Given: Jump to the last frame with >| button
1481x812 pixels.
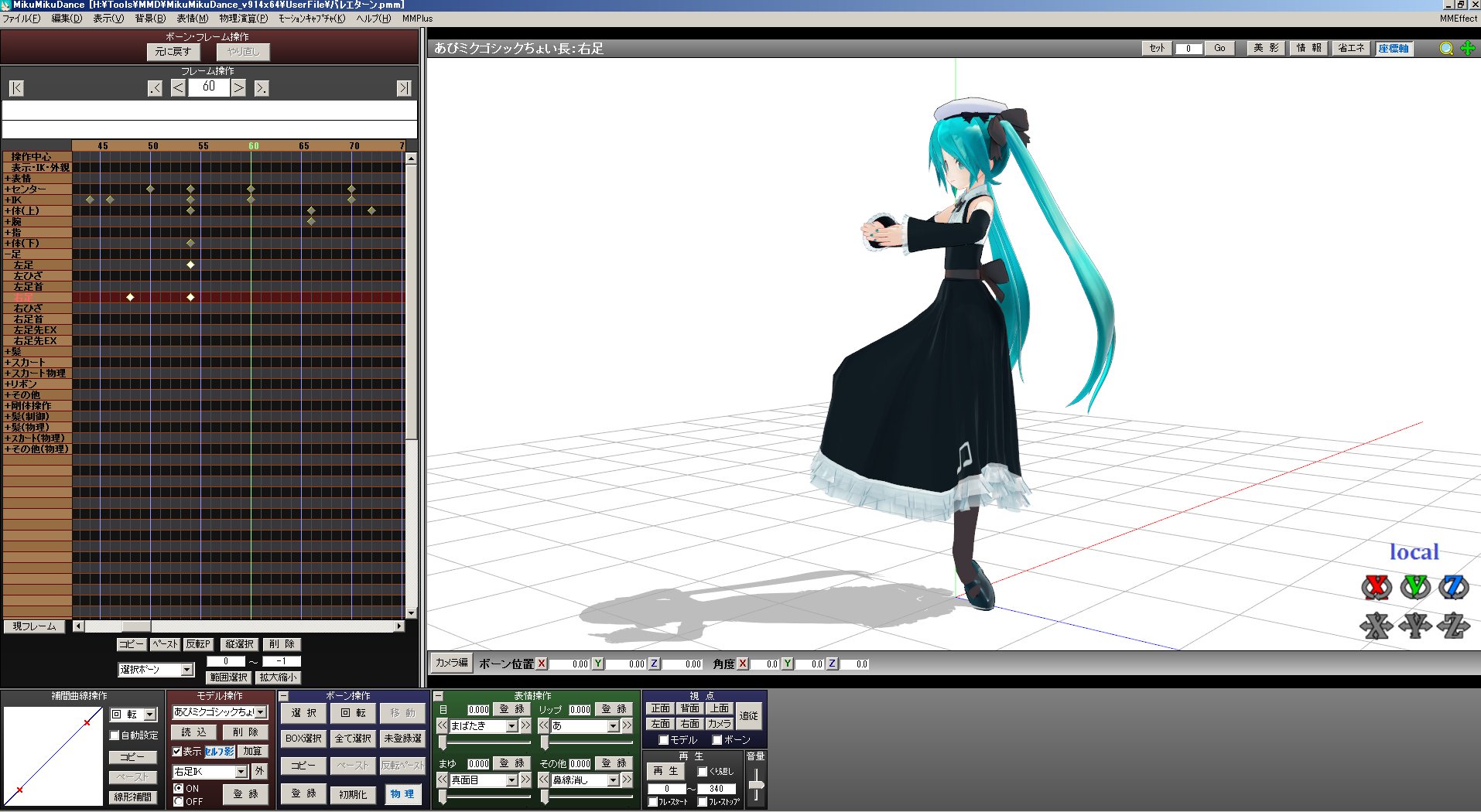Looking at the screenshot, I should tap(403, 88).
